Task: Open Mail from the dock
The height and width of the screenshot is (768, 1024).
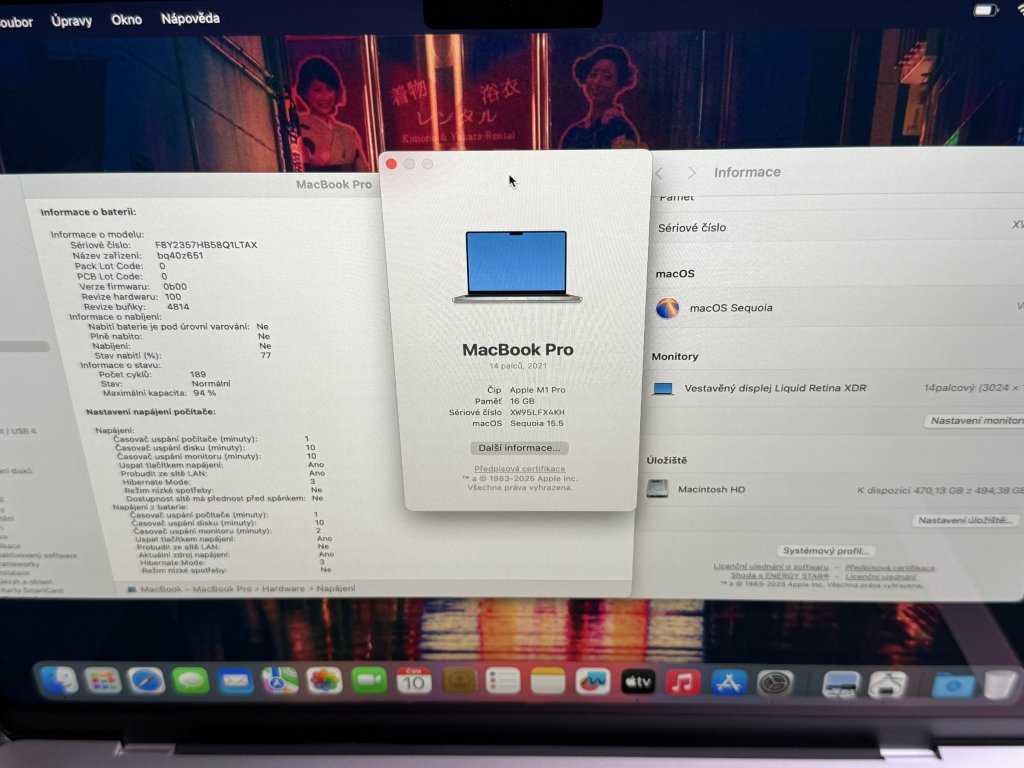Action: pyautogui.click(x=235, y=682)
